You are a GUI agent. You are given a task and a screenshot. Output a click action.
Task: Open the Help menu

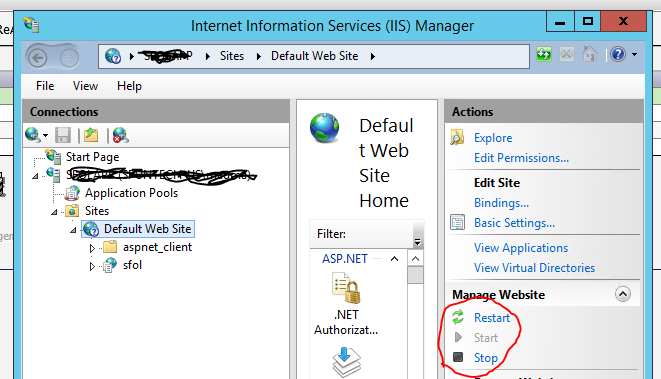[x=129, y=86]
